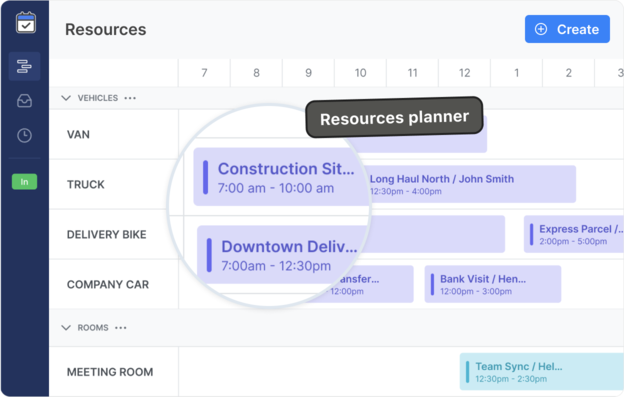Click the ROOMS group label
Image resolution: width=624 pixels, height=397 pixels.
(93, 328)
